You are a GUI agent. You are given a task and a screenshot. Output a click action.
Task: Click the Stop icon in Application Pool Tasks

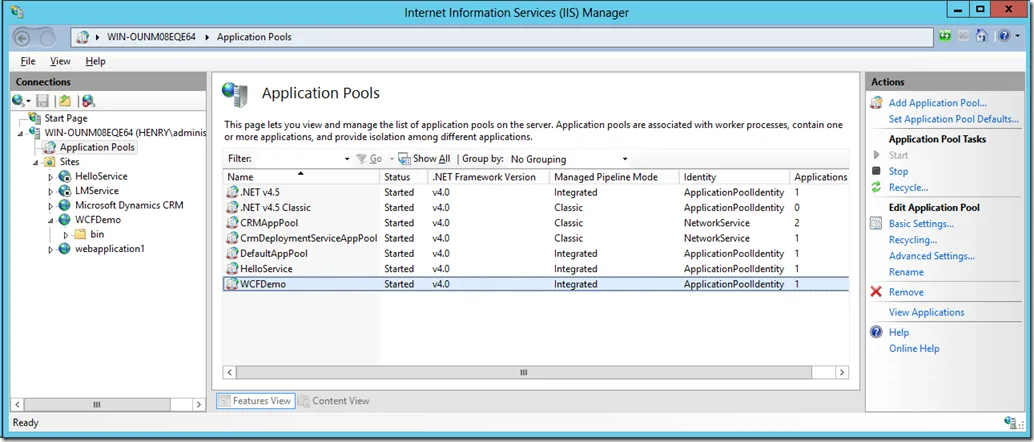(x=877, y=172)
